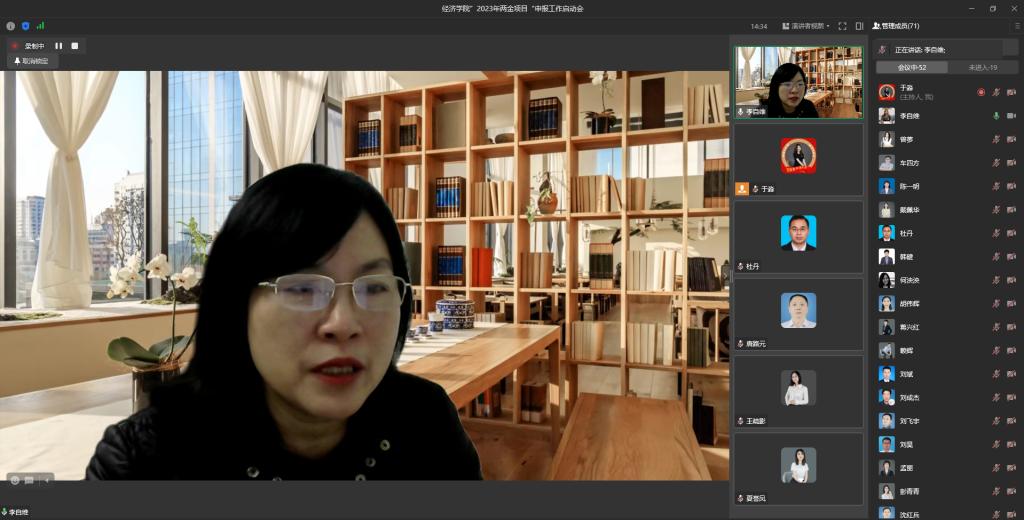Open the member panel hamburger menu
The image size is (1024, 520).
coord(1016,26)
